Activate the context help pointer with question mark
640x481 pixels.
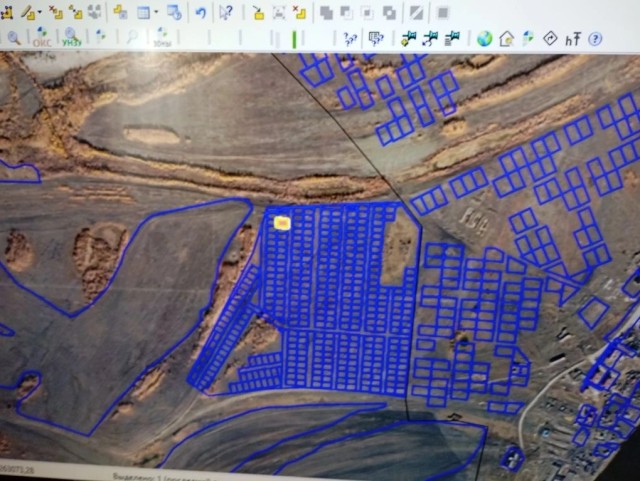[227, 13]
